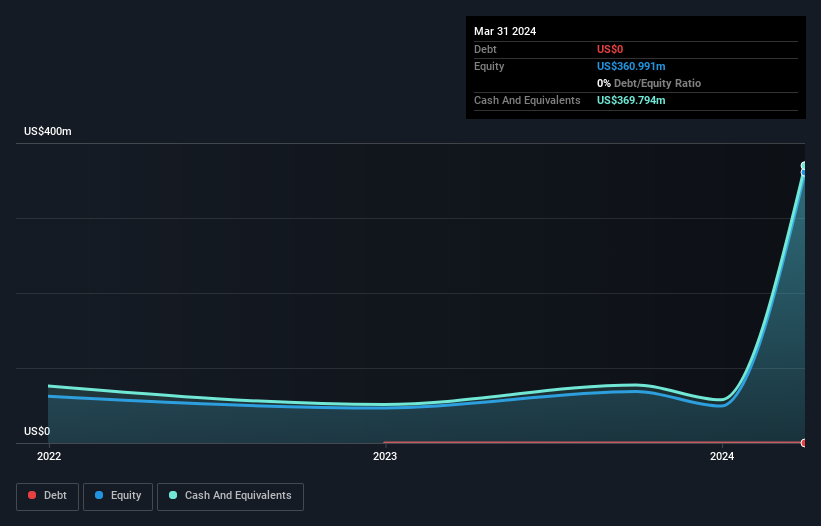821x526 pixels.
Task: Click the teal Cash And Equivalents dot
Action: click(x=173, y=495)
